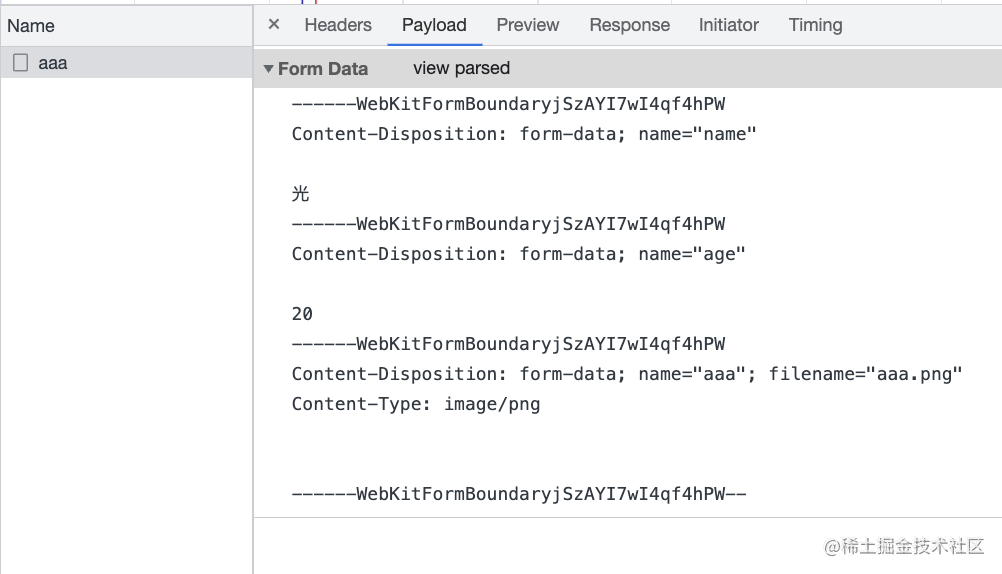Click the Content-Type: image/png line
1002x574 pixels.
tap(416, 404)
